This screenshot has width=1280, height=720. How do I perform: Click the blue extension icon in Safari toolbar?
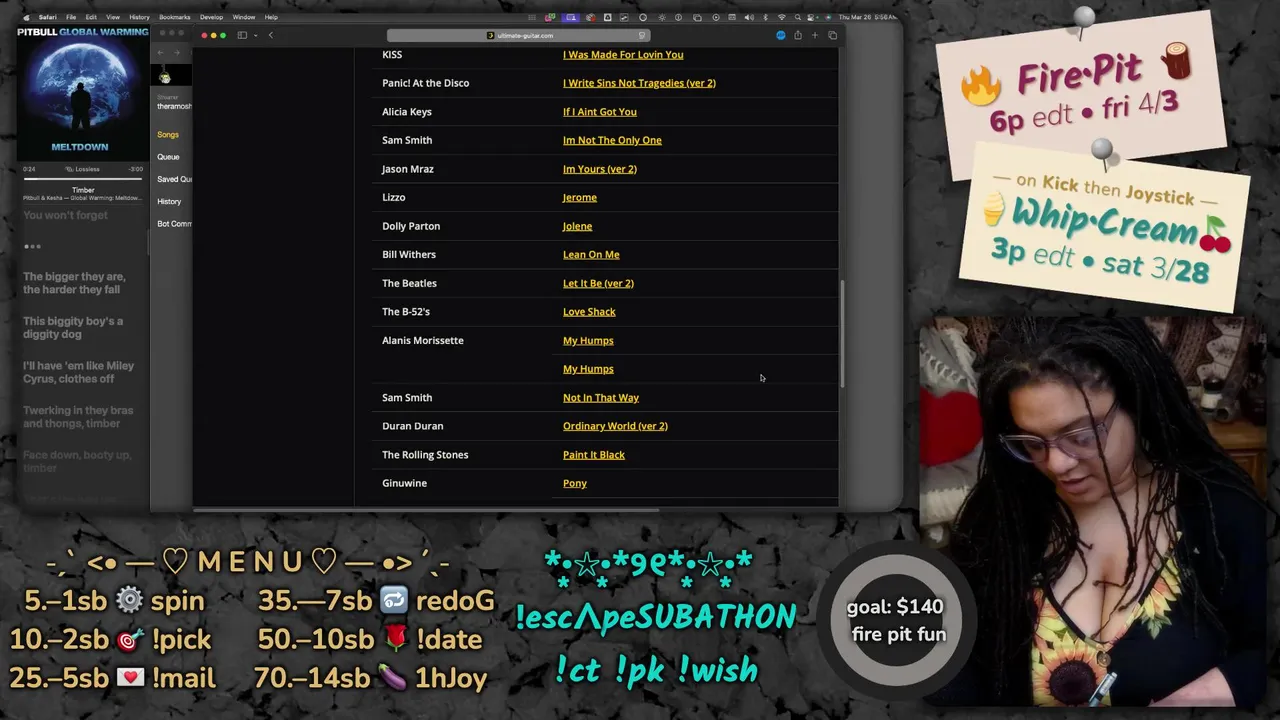pyautogui.click(x=780, y=35)
